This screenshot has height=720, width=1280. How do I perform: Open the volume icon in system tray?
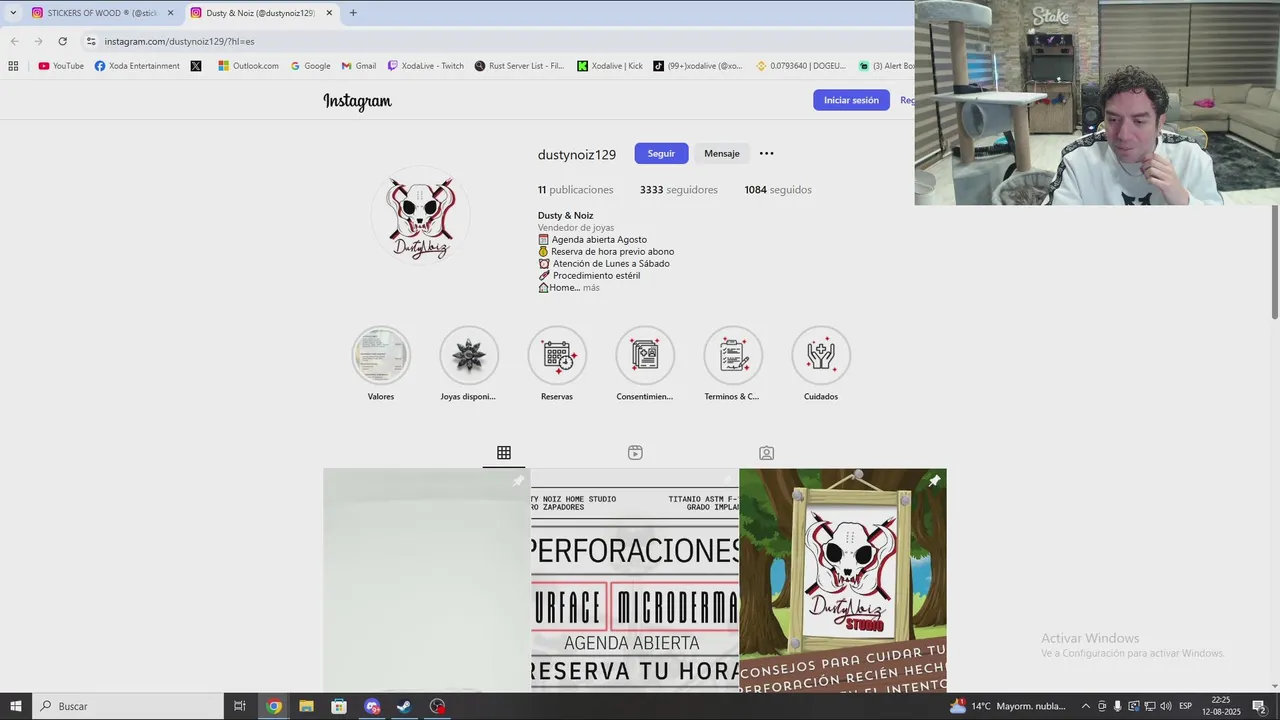click(x=1166, y=706)
